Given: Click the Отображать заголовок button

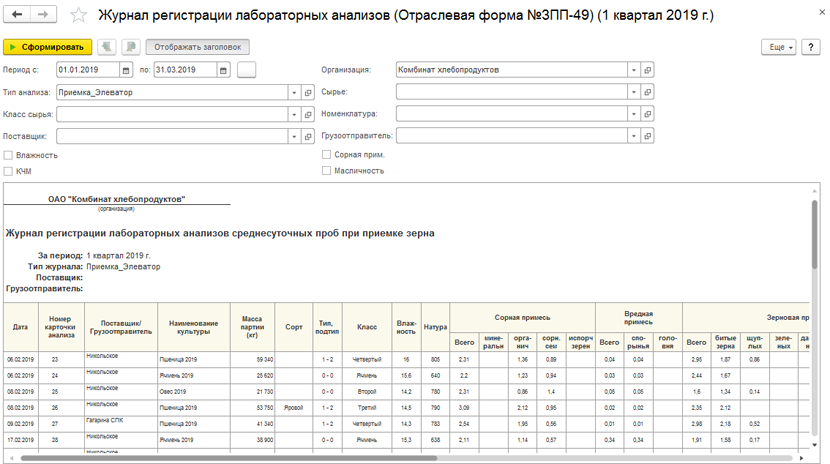Looking at the screenshot, I should click(197, 47).
